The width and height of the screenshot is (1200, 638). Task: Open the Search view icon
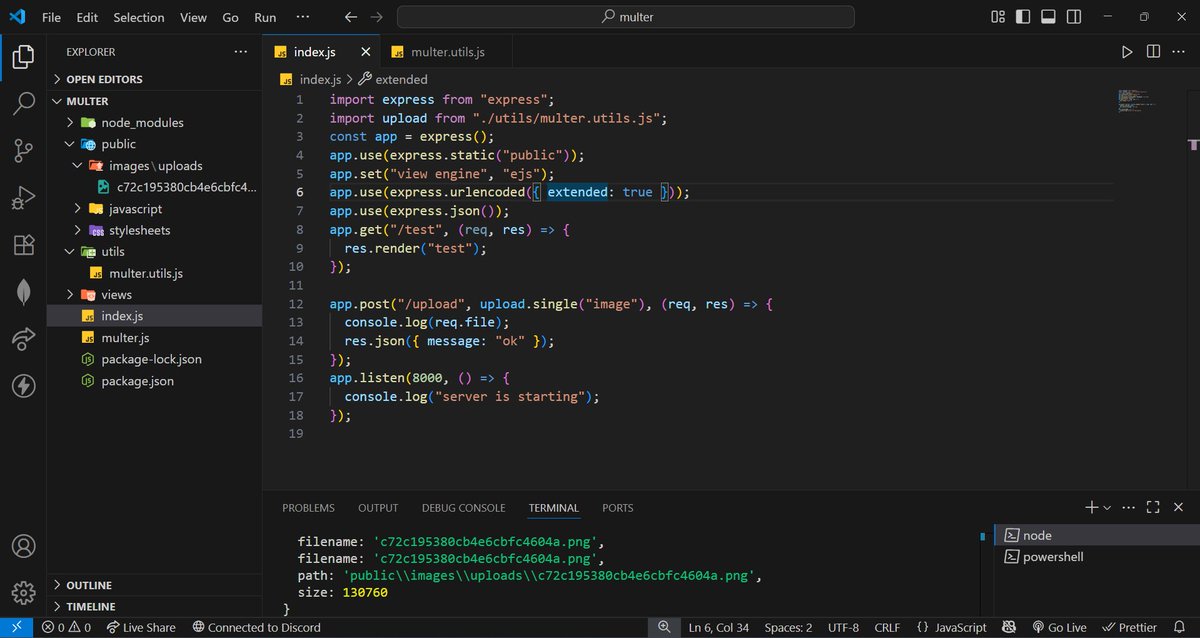23,104
